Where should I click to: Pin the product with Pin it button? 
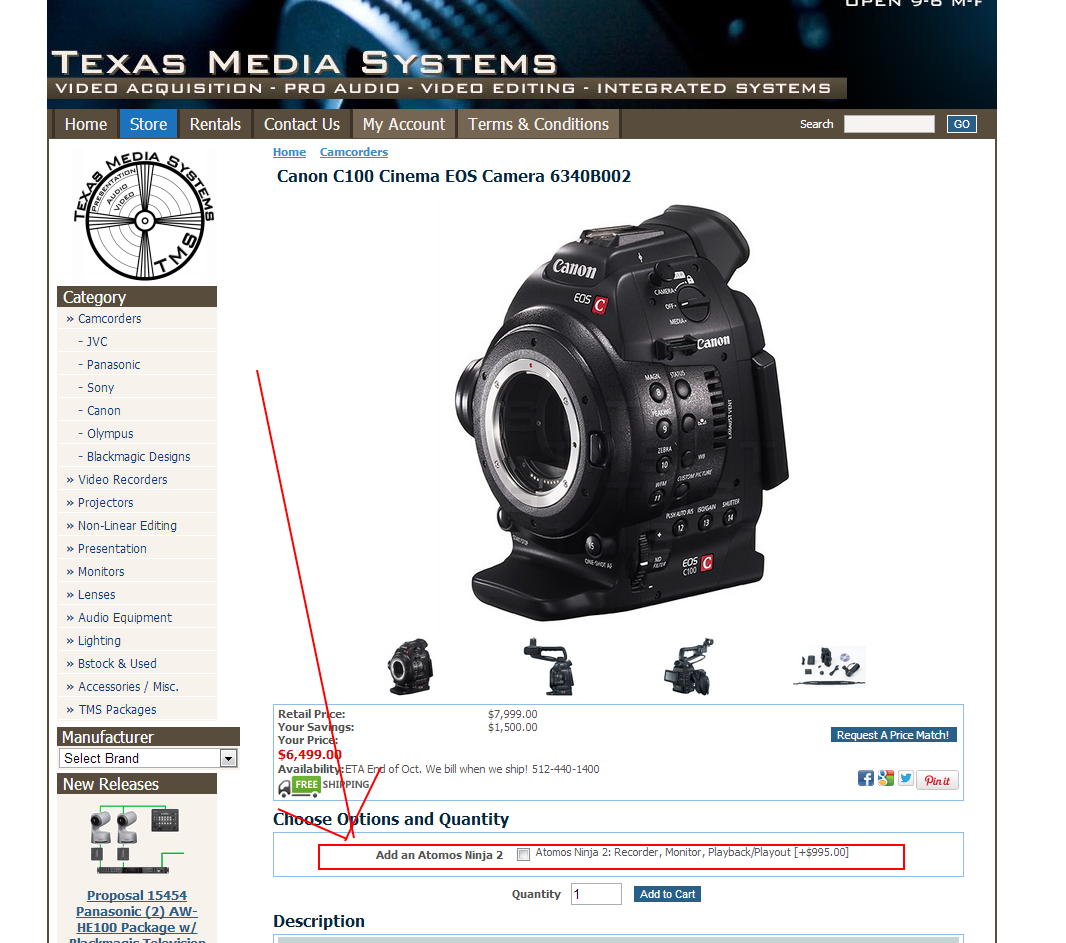(938, 781)
